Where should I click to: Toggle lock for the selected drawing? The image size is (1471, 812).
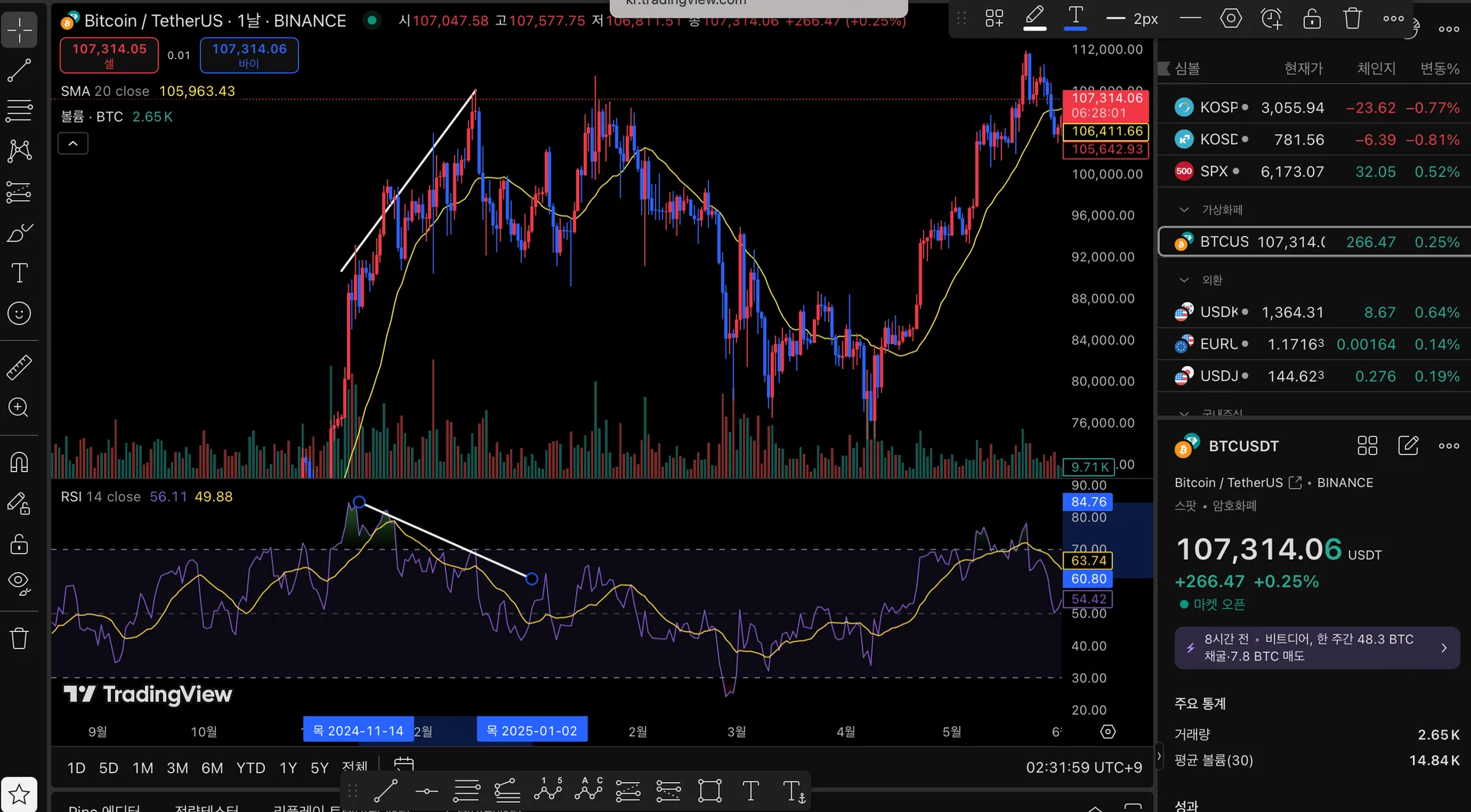point(1312,18)
